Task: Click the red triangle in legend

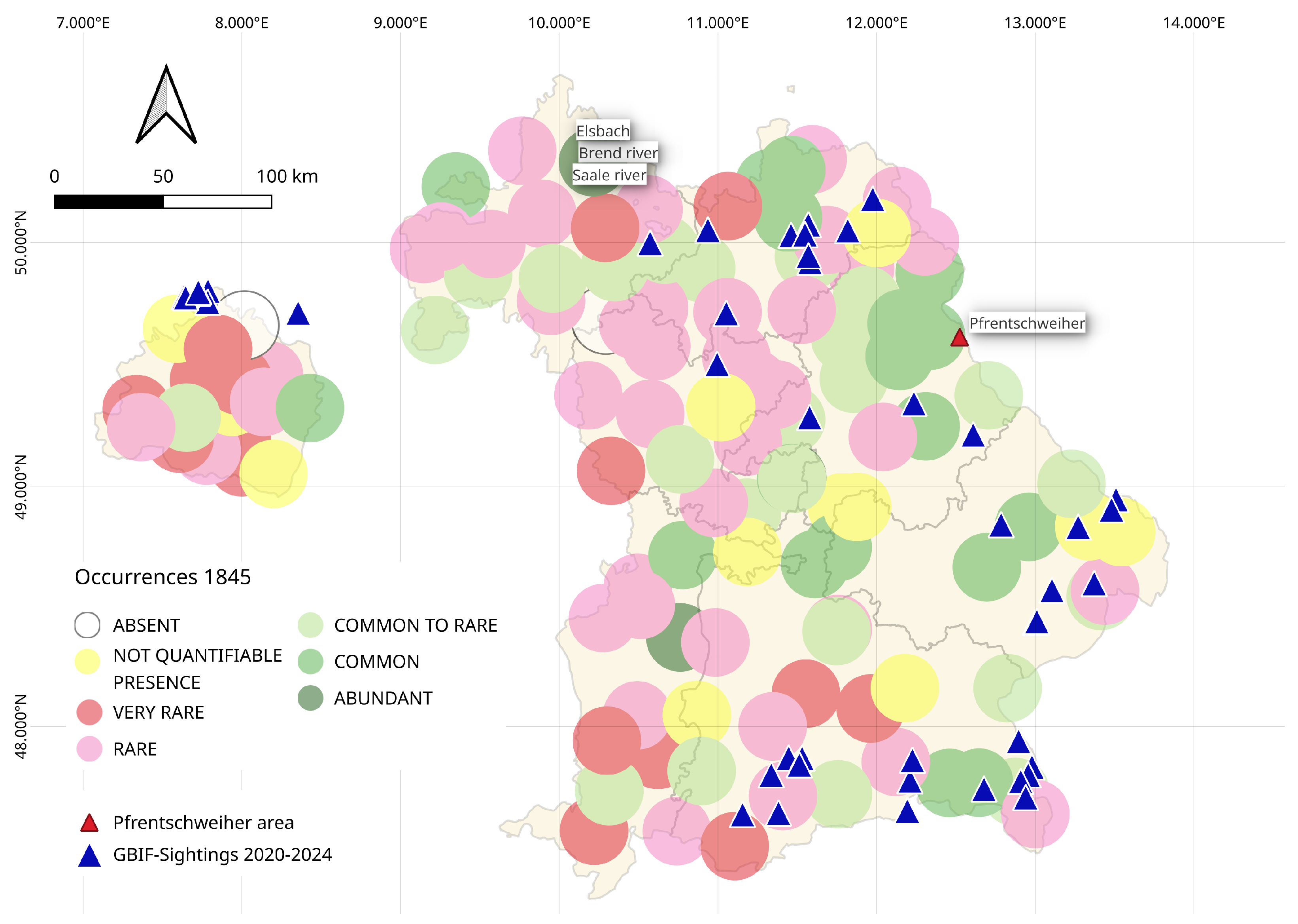Action: (x=89, y=823)
